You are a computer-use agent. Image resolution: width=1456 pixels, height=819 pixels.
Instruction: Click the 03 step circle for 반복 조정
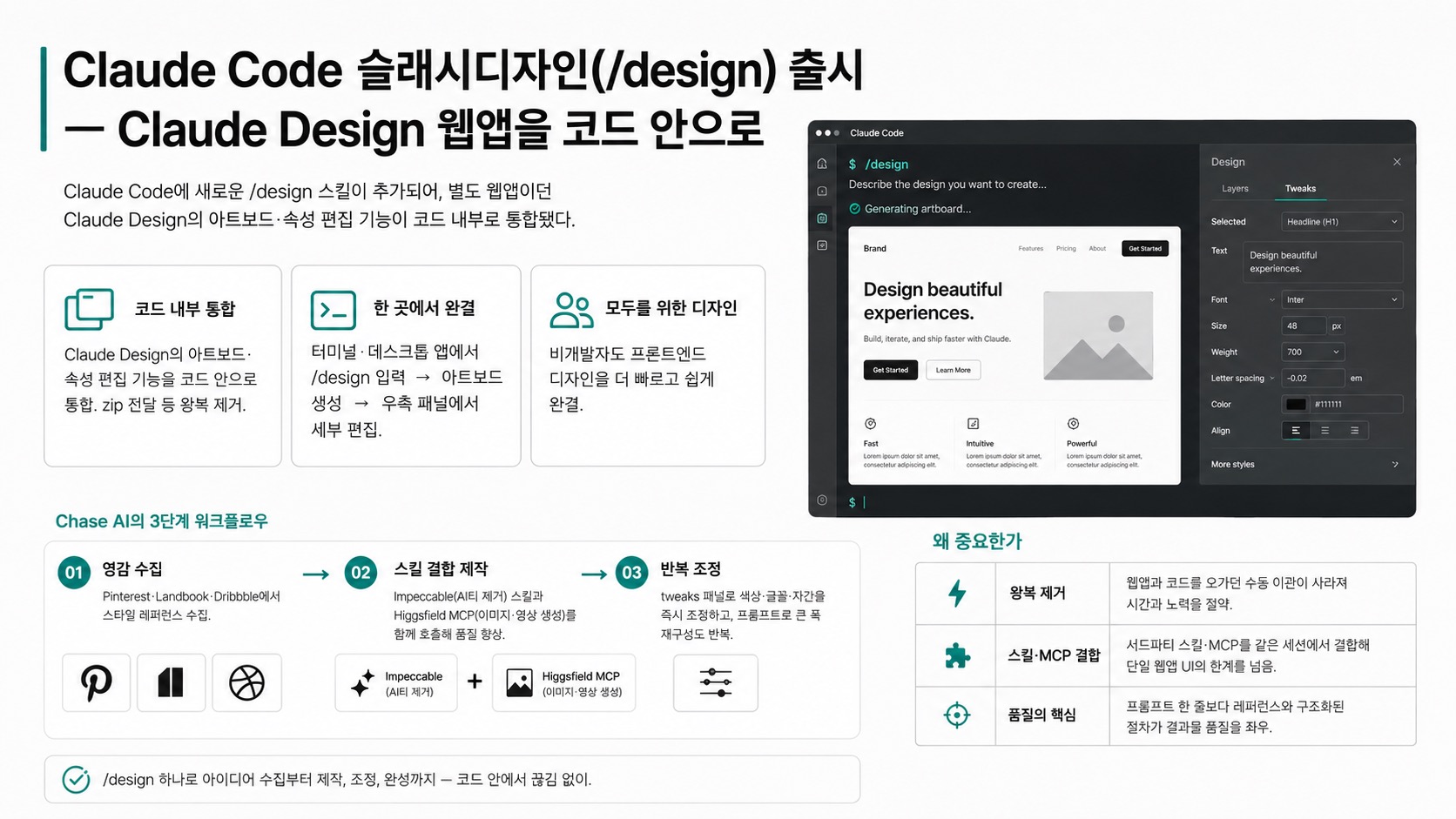click(631, 573)
